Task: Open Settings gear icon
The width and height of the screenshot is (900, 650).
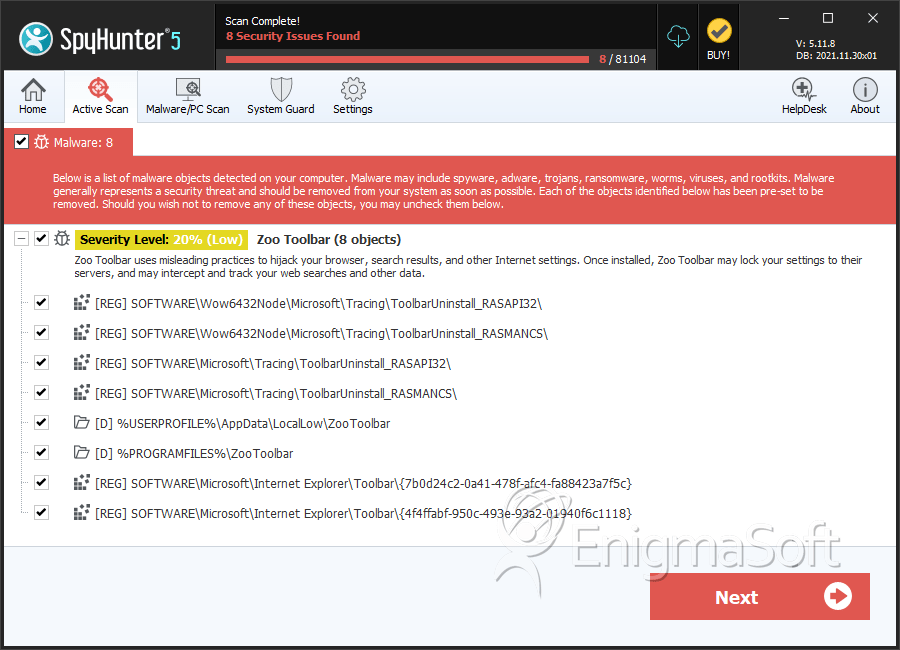Action: coord(352,97)
